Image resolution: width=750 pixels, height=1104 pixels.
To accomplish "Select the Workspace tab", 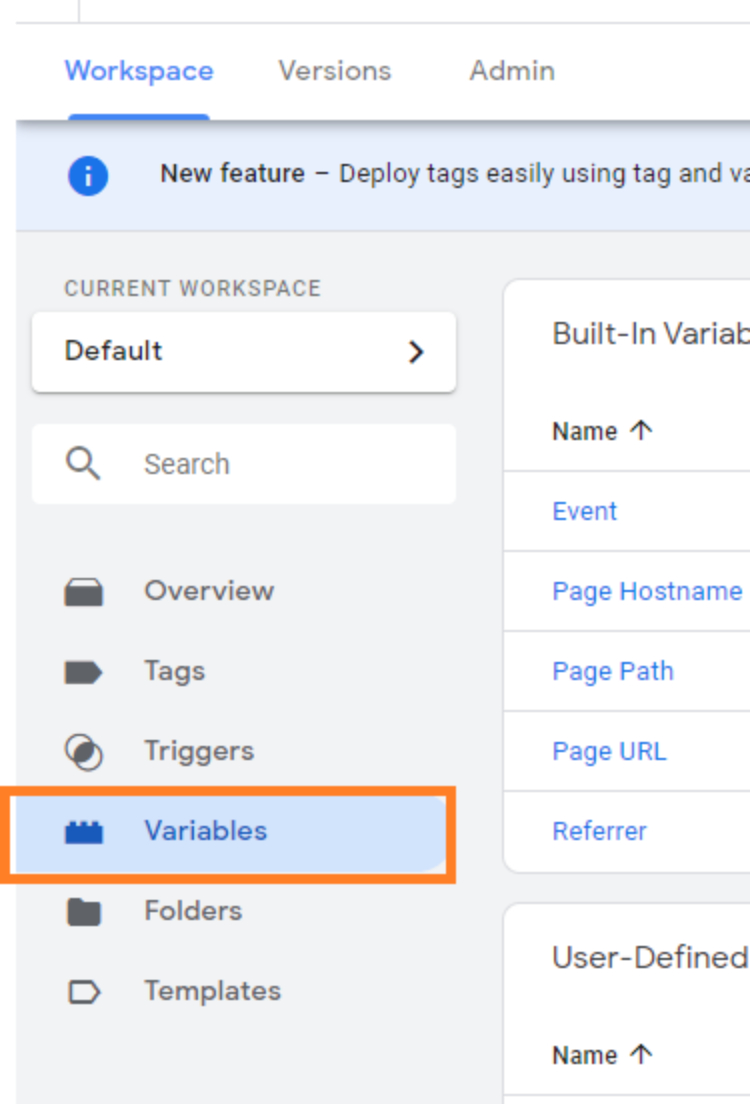I will point(139,71).
